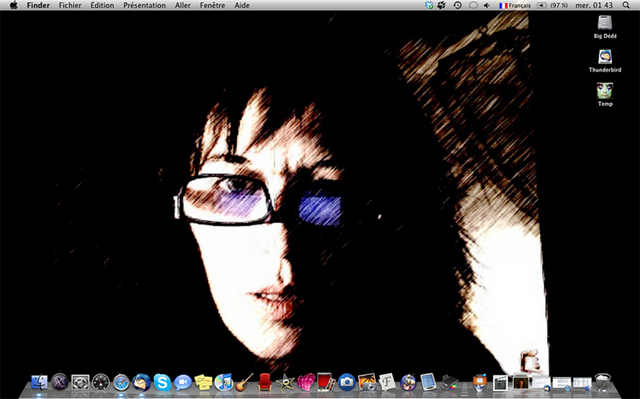Expand the Français input source menu
Image resolution: width=640 pixels, height=399 pixels.
(x=515, y=5)
